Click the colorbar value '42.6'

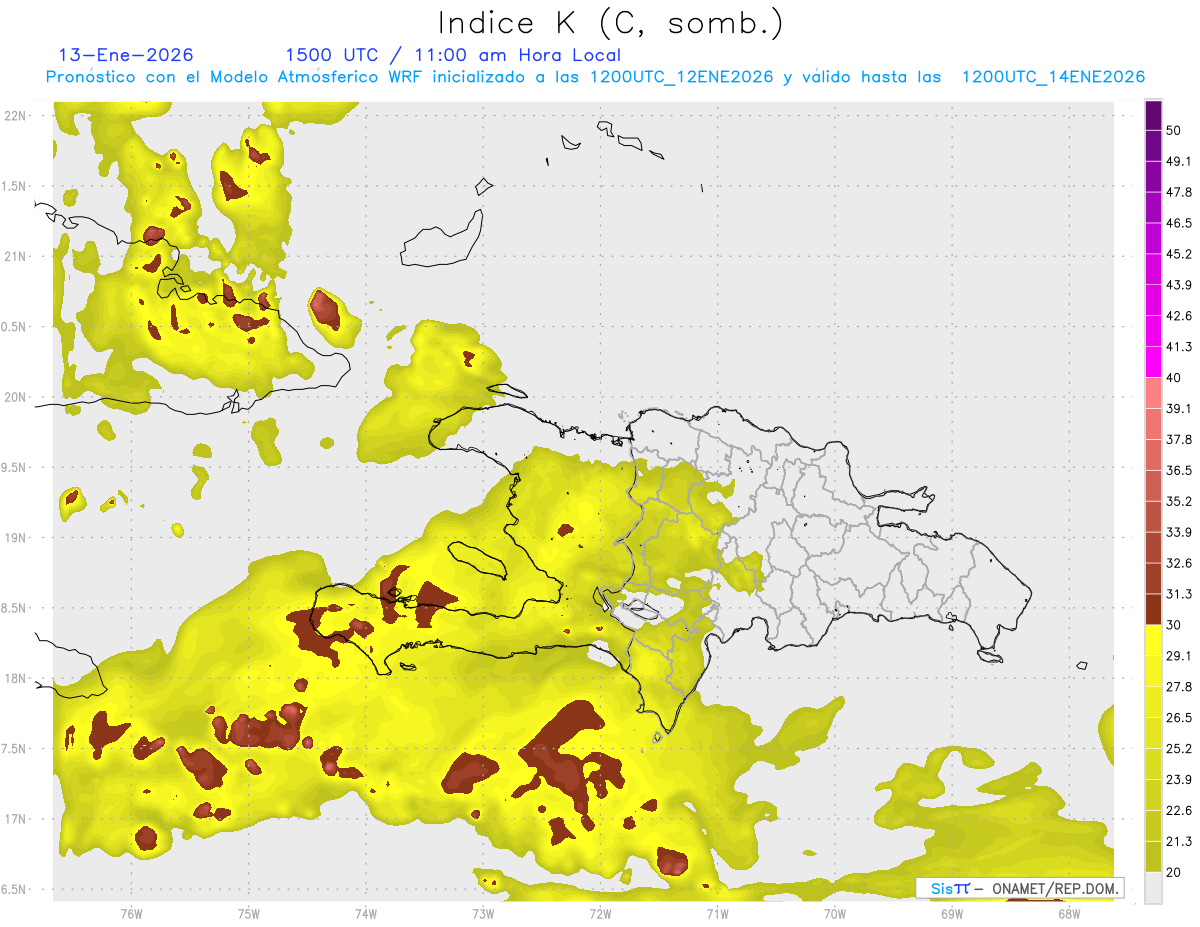[1179, 316]
